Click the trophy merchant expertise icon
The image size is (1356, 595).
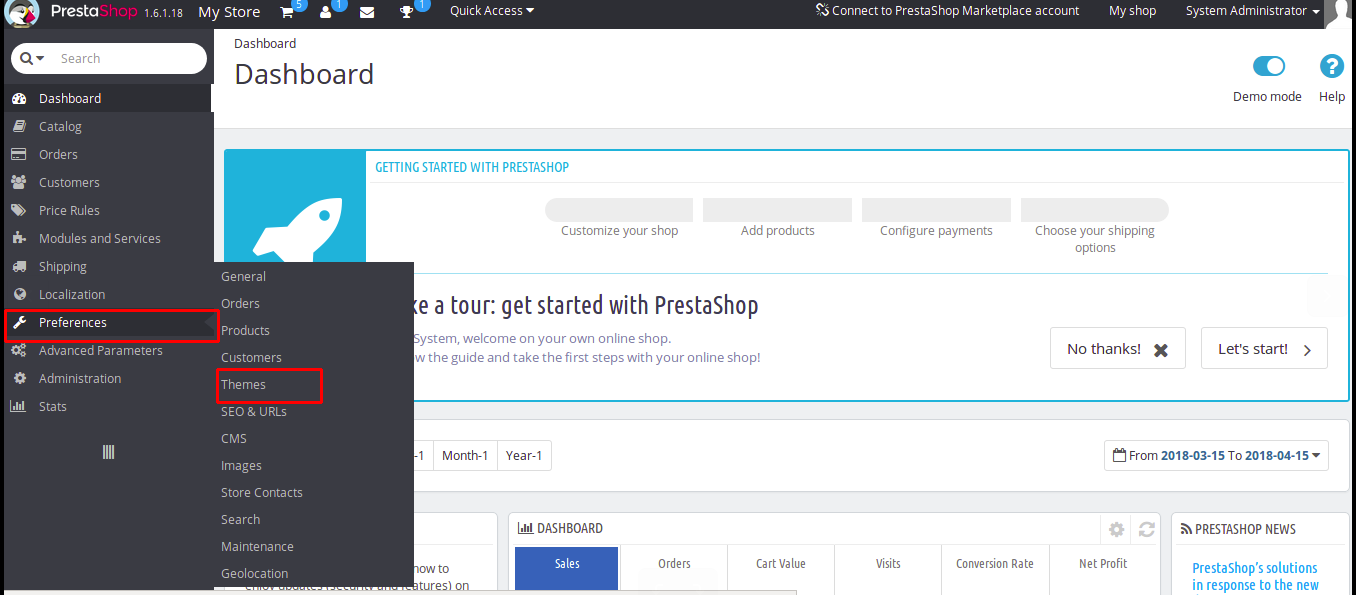point(407,12)
